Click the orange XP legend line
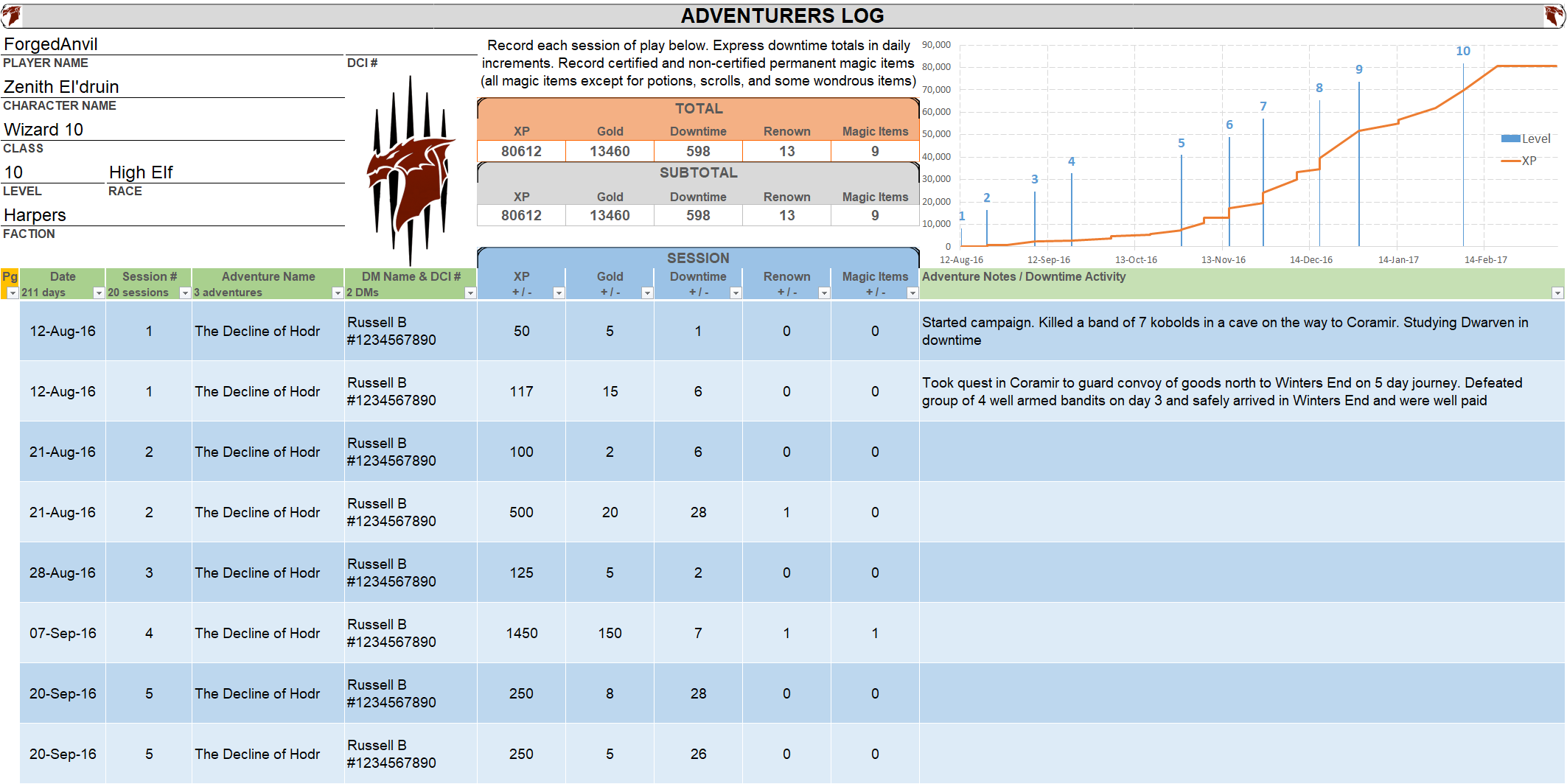This screenshot has width=1567, height=784. click(x=1510, y=161)
